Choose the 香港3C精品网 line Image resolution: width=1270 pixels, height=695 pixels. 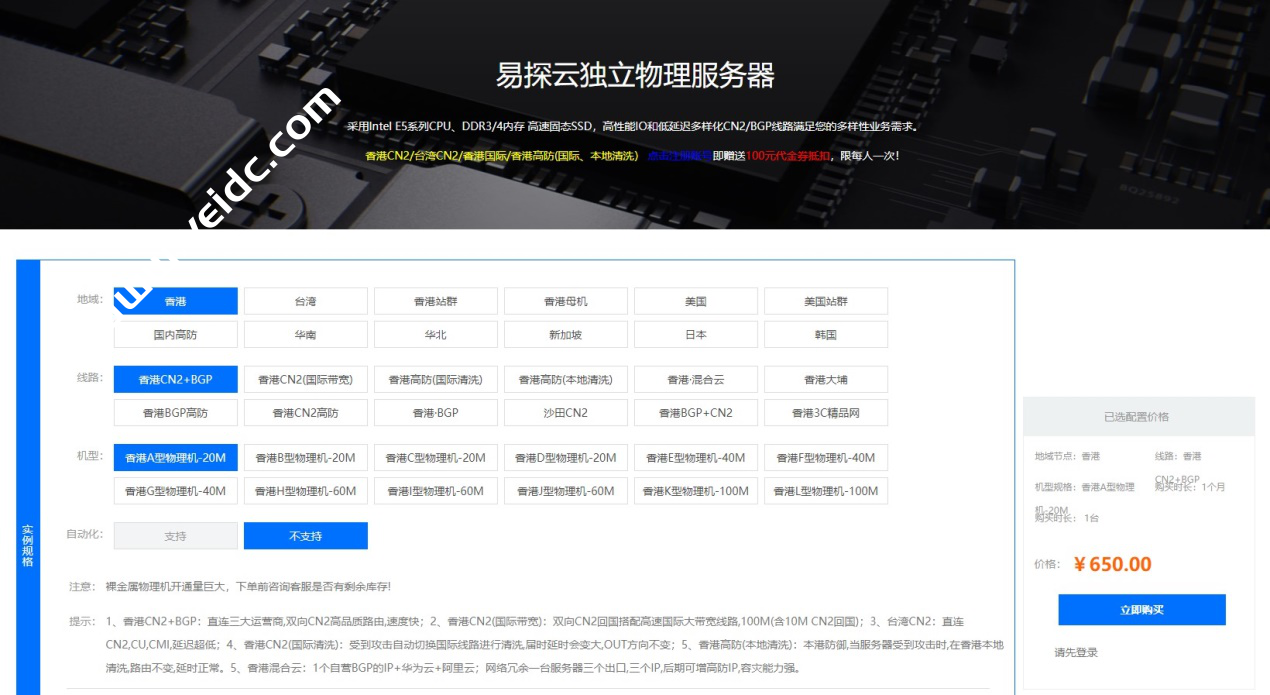pyautogui.click(x=826, y=412)
